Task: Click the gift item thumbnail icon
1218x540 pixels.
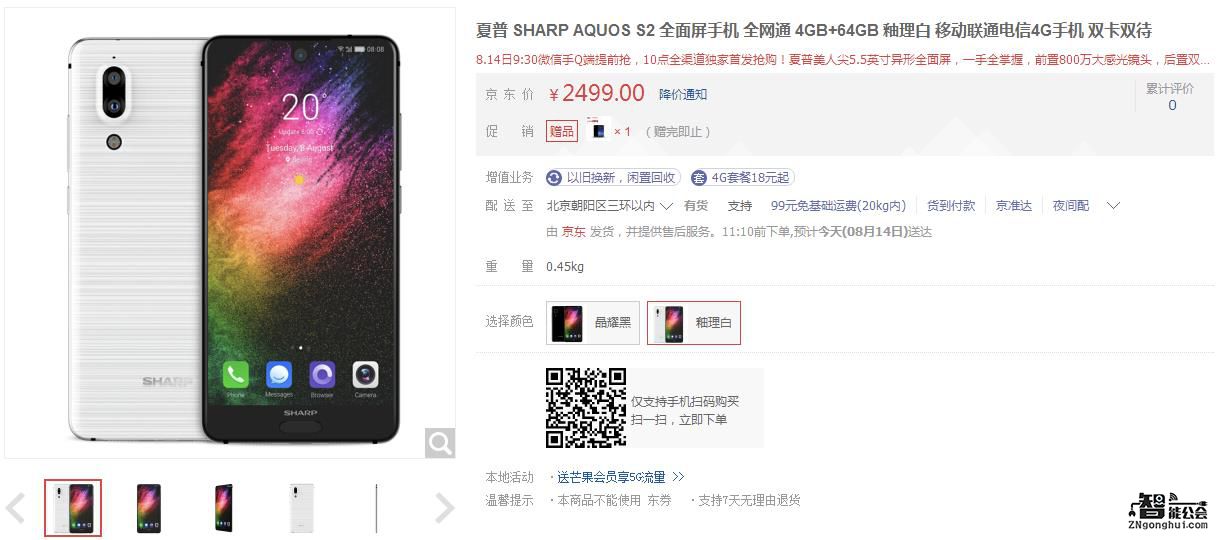Action: click(598, 131)
